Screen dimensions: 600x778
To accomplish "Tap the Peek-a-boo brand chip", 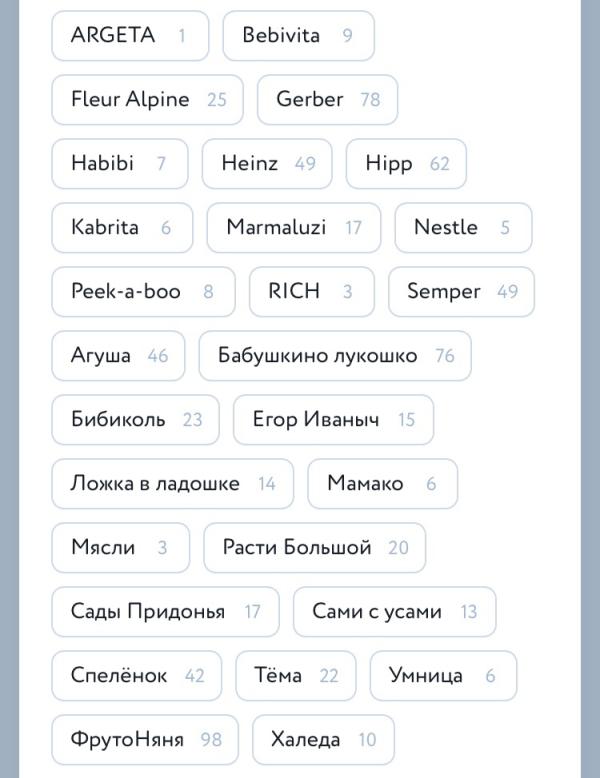I will click(143, 292).
